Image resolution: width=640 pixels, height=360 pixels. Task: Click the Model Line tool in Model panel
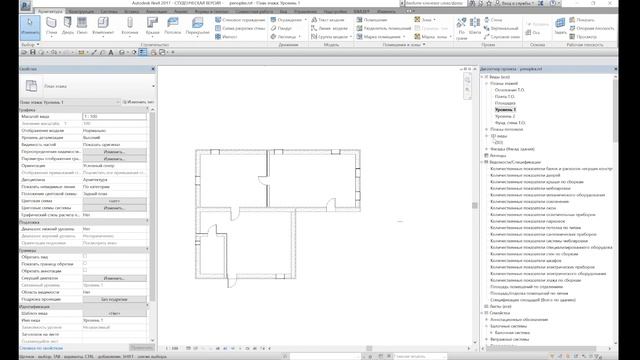(x=329, y=28)
